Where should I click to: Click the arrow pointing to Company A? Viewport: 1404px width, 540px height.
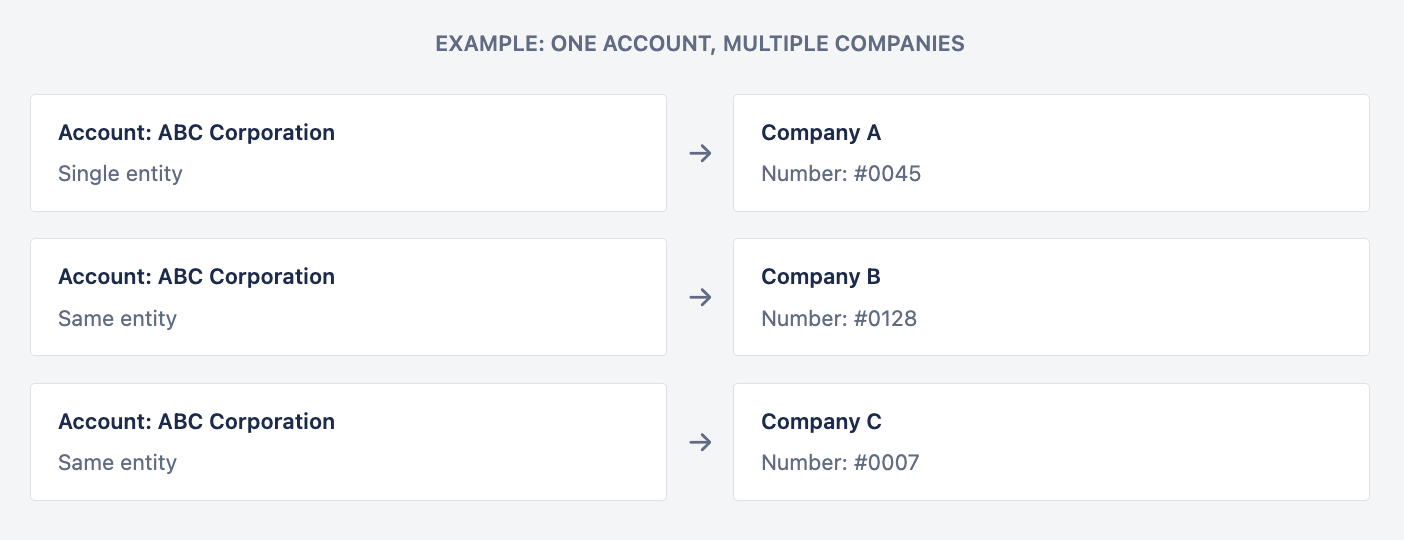tap(700, 153)
